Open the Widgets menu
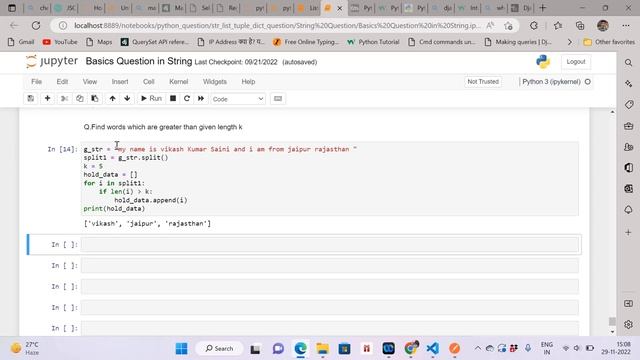 point(215,82)
